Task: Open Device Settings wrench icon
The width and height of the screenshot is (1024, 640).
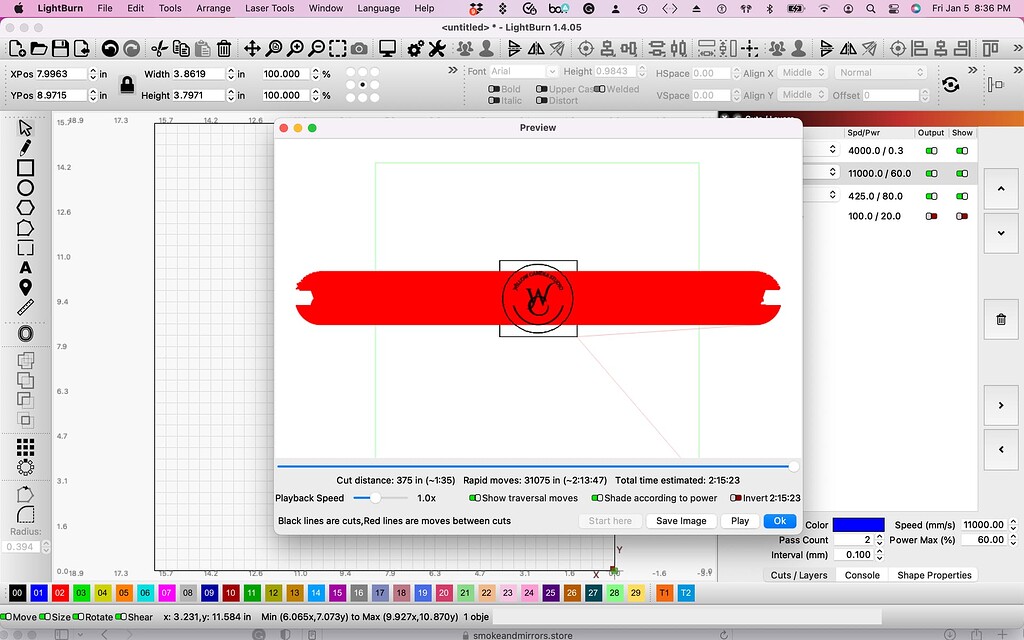Action: tap(436, 48)
